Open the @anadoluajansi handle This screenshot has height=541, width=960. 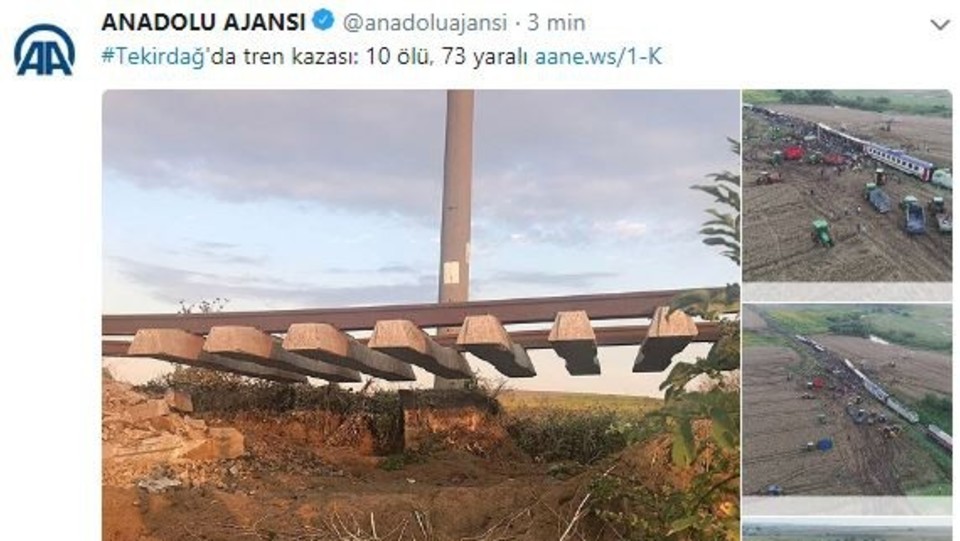424,23
